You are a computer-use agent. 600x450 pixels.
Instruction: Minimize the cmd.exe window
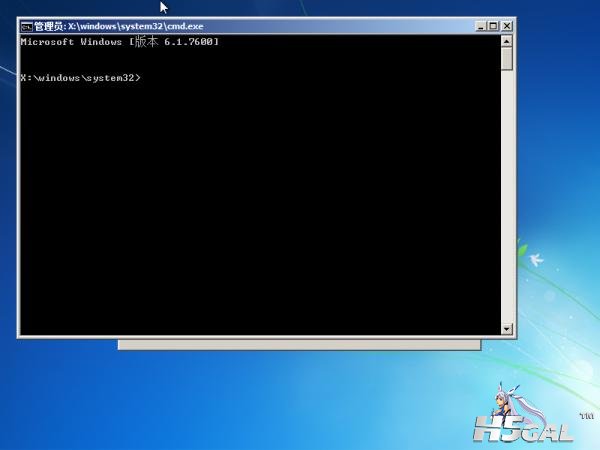point(481,26)
